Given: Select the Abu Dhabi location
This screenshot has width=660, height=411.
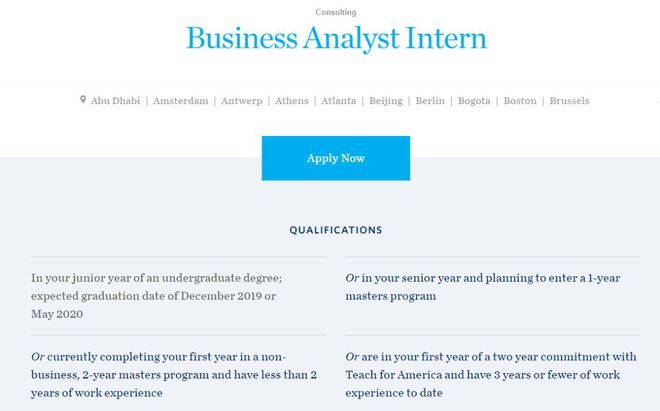Looking at the screenshot, I should click(x=115, y=101).
